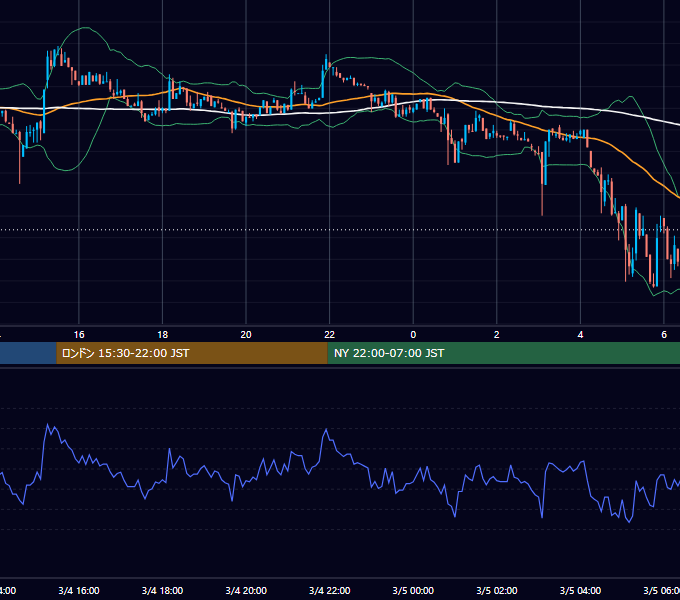The image size is (680, 600).
Task: Click the 3/4 18:00 date label
Action: [x=163, y=591]
